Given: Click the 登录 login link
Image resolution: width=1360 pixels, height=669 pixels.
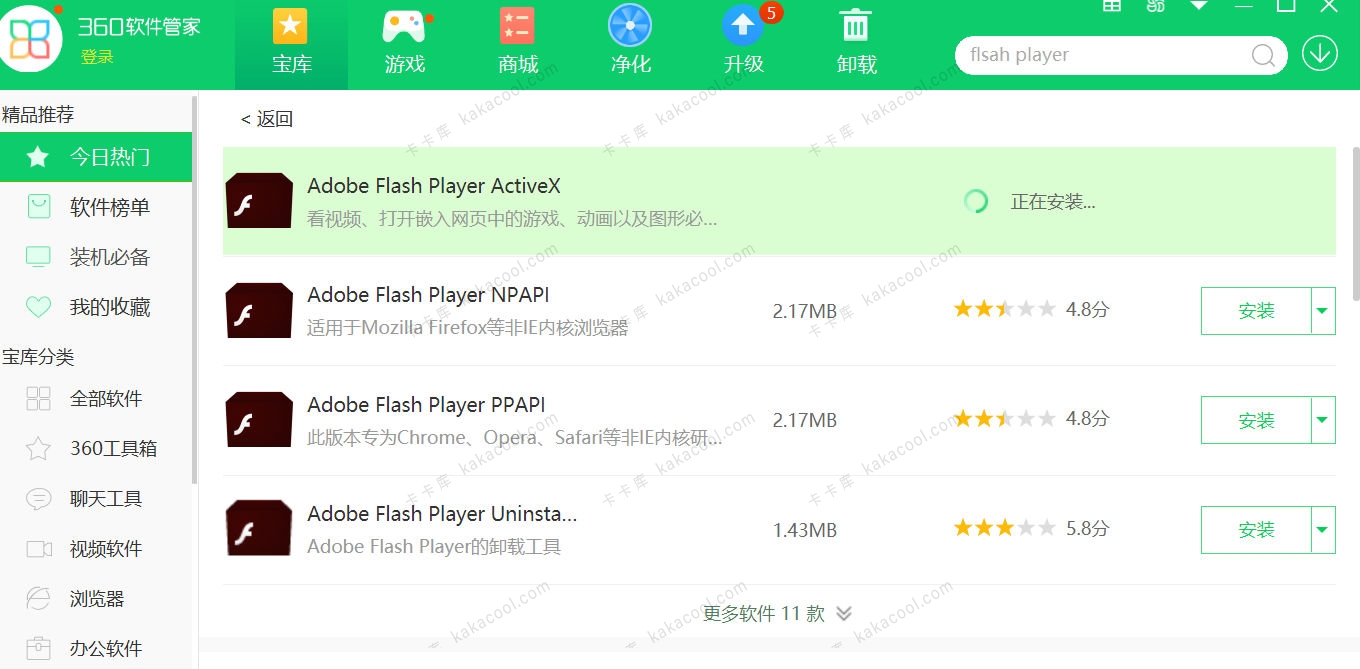Looking at the screenshot, I should 97,57.
